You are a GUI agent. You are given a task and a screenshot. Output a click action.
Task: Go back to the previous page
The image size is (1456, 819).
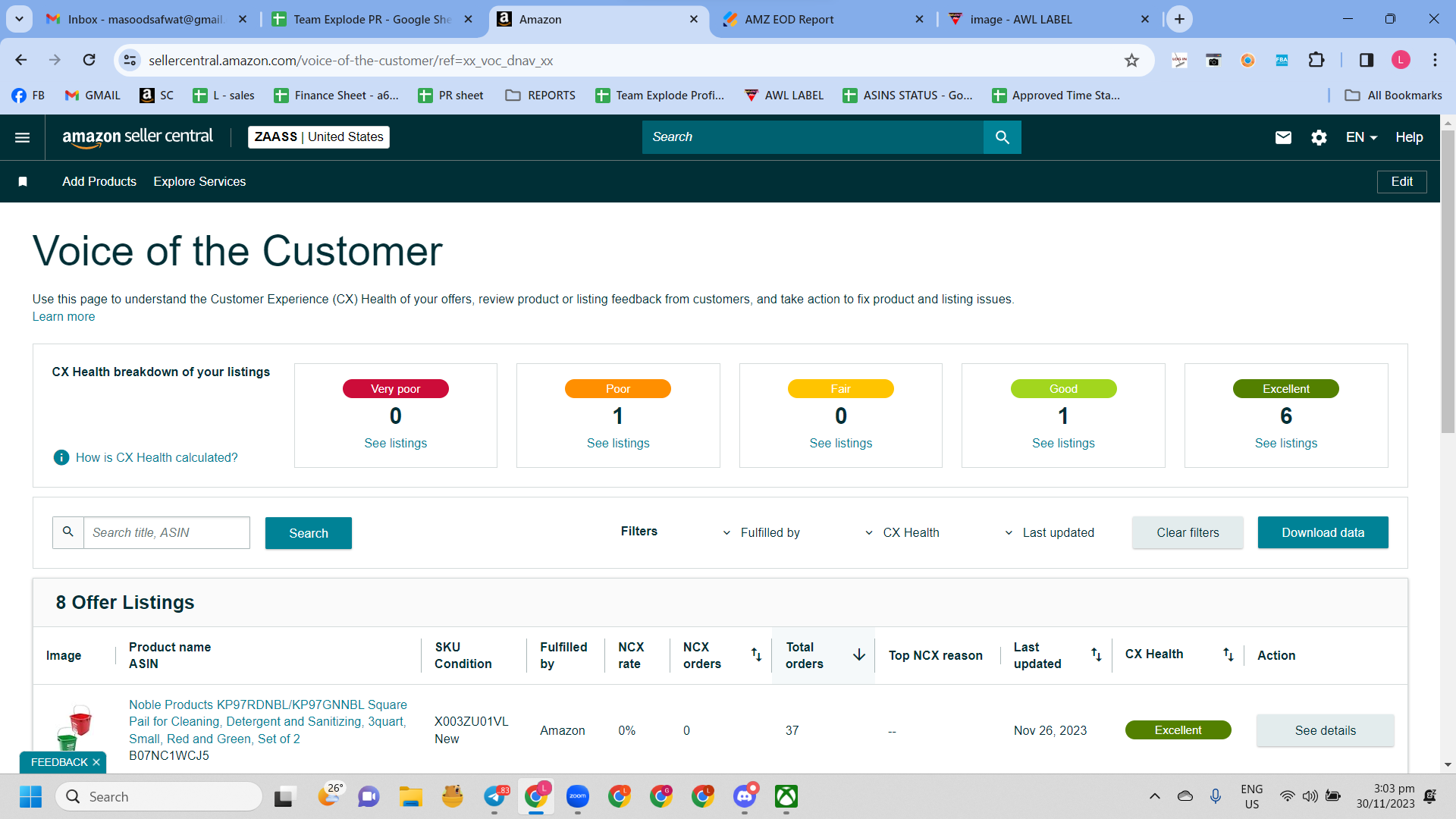click(21, 60)
